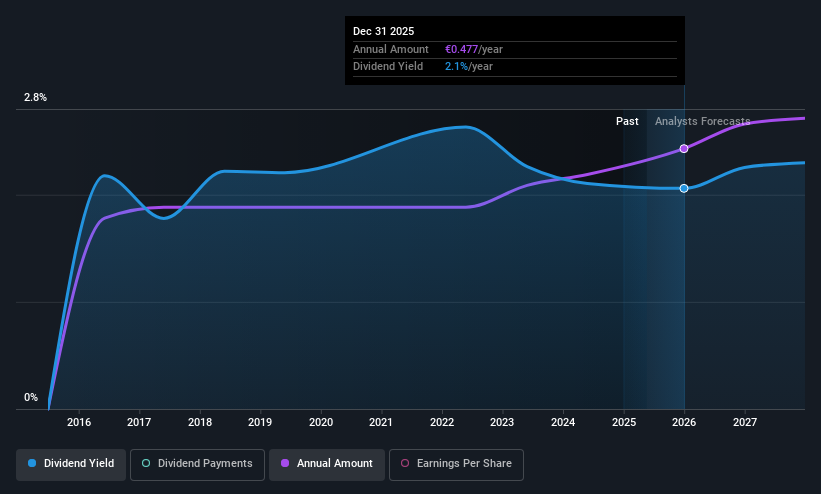Click the 2.8% y-axis label
821x494 pixels.
pyautogui.click(x=35, y=97)
